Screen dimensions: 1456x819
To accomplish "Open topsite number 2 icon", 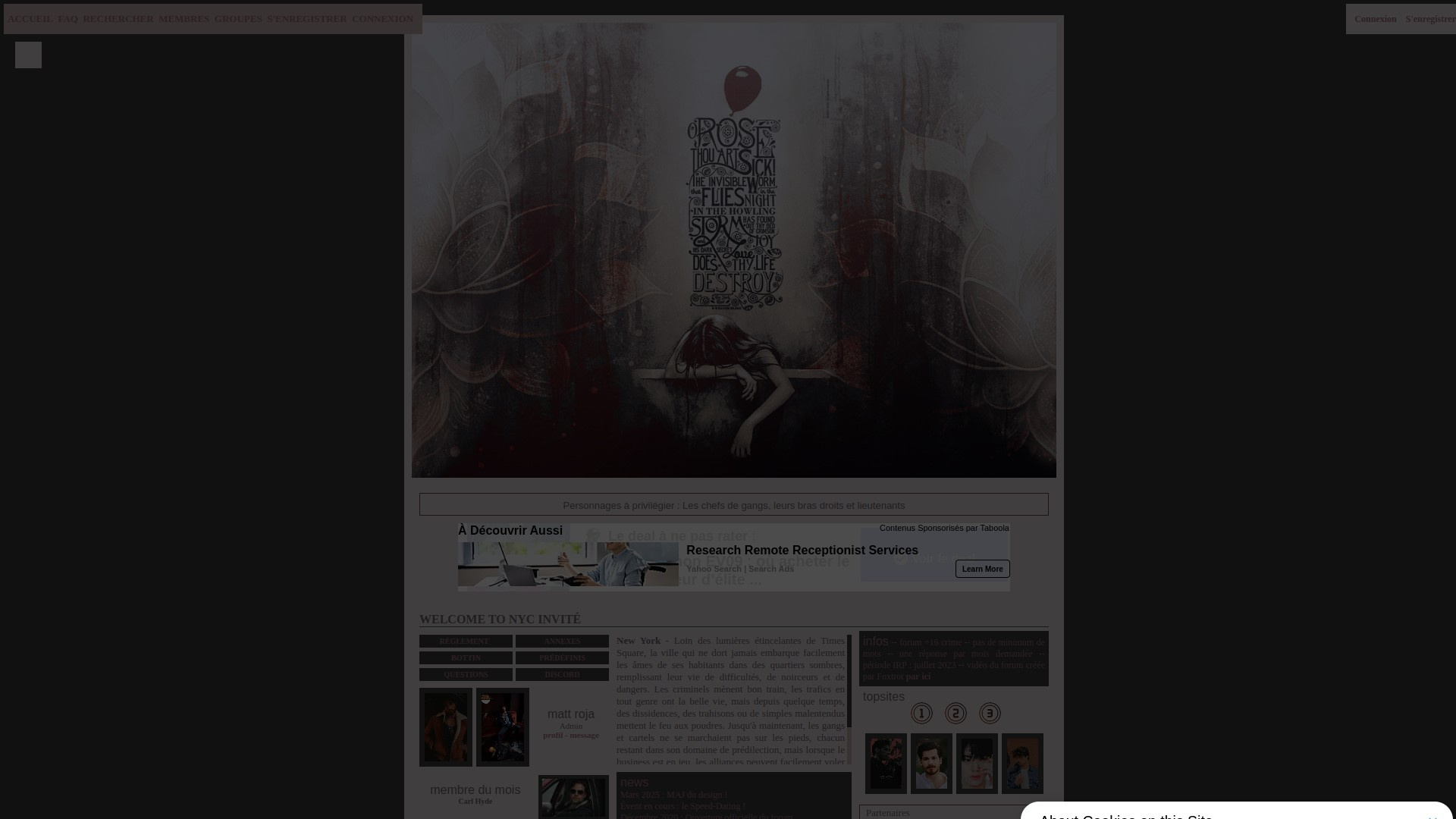I will point(955,714).
